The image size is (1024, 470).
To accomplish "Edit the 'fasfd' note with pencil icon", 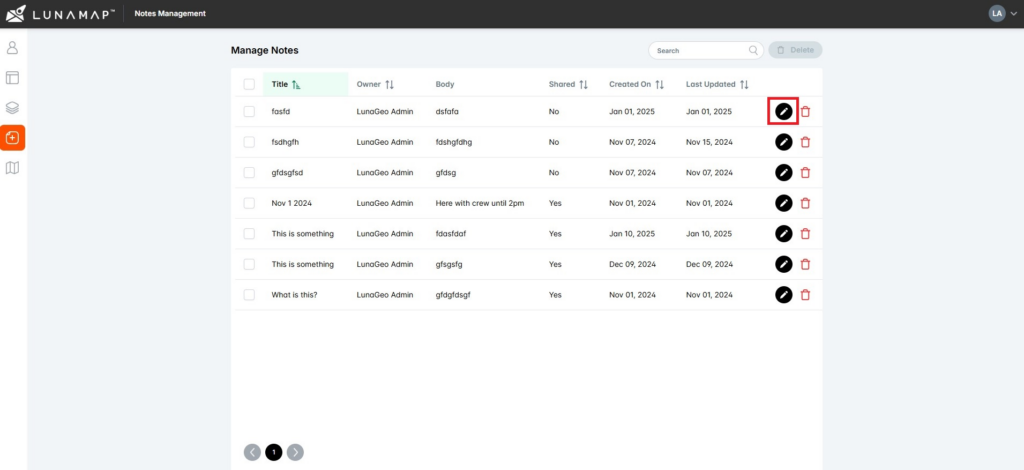I will pos(784,112).
